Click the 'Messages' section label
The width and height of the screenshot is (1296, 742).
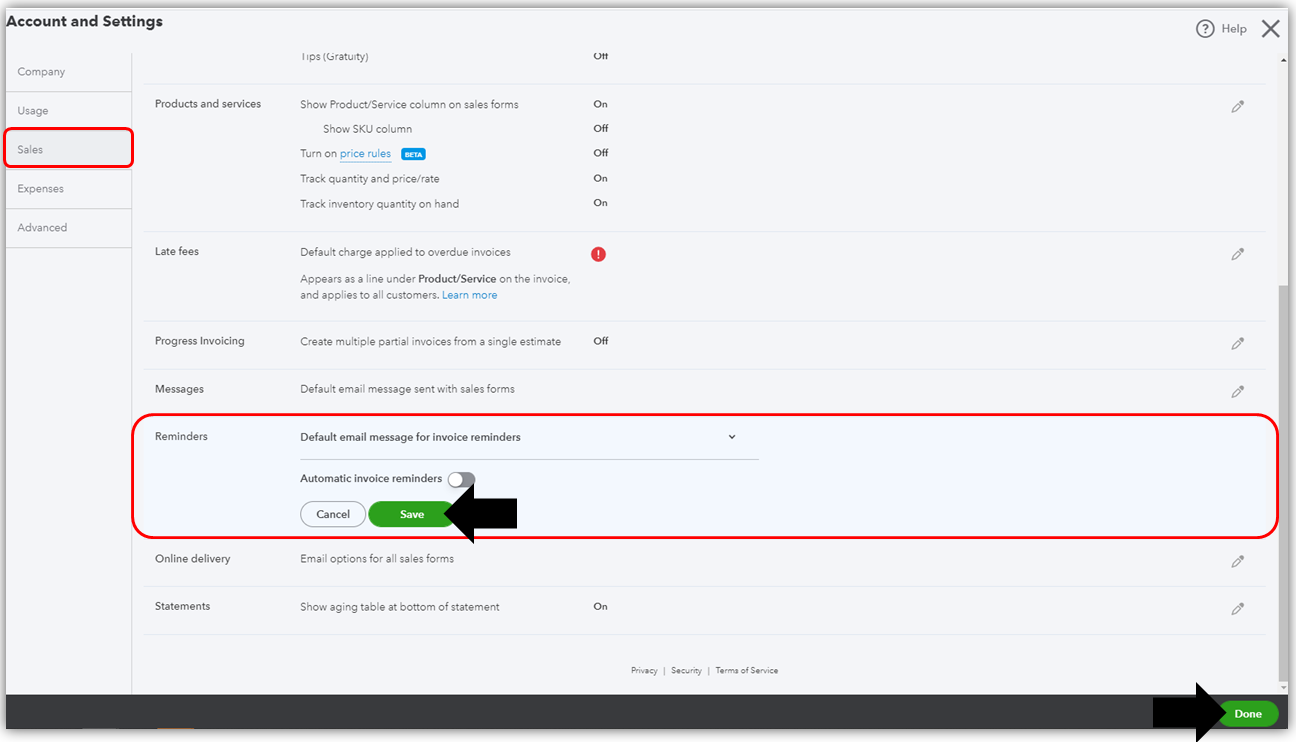[179, 389]
